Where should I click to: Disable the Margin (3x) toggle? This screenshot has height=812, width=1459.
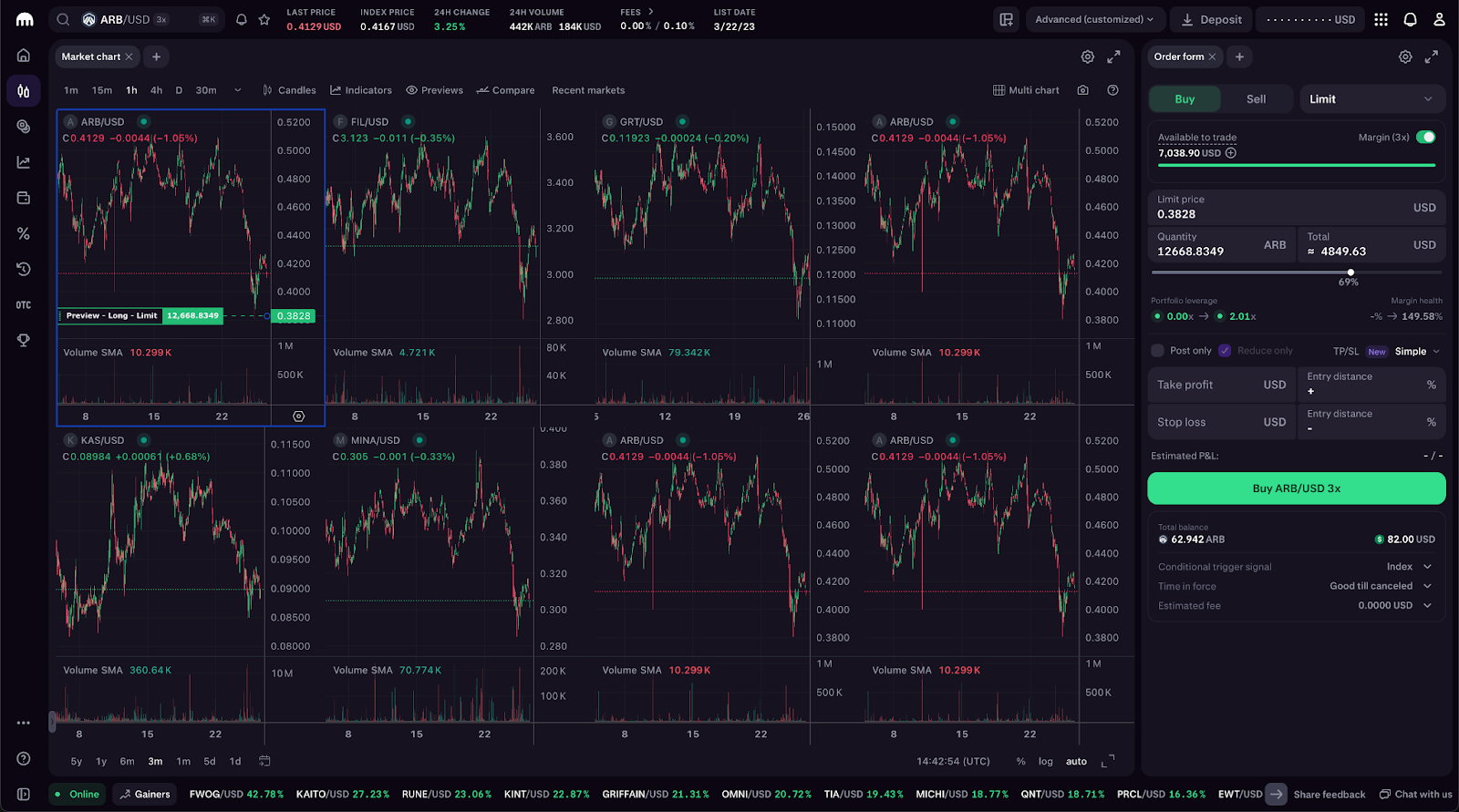coord(1425,137)
